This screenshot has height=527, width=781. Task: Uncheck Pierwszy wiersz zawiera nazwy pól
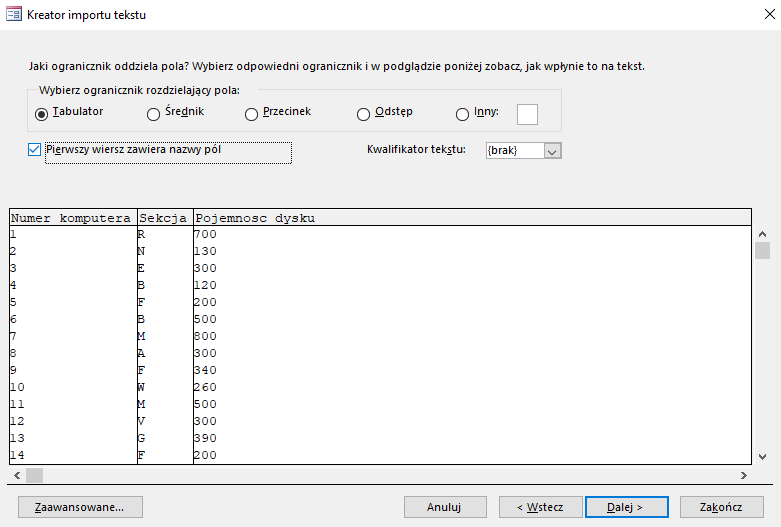tap(34, 149)
